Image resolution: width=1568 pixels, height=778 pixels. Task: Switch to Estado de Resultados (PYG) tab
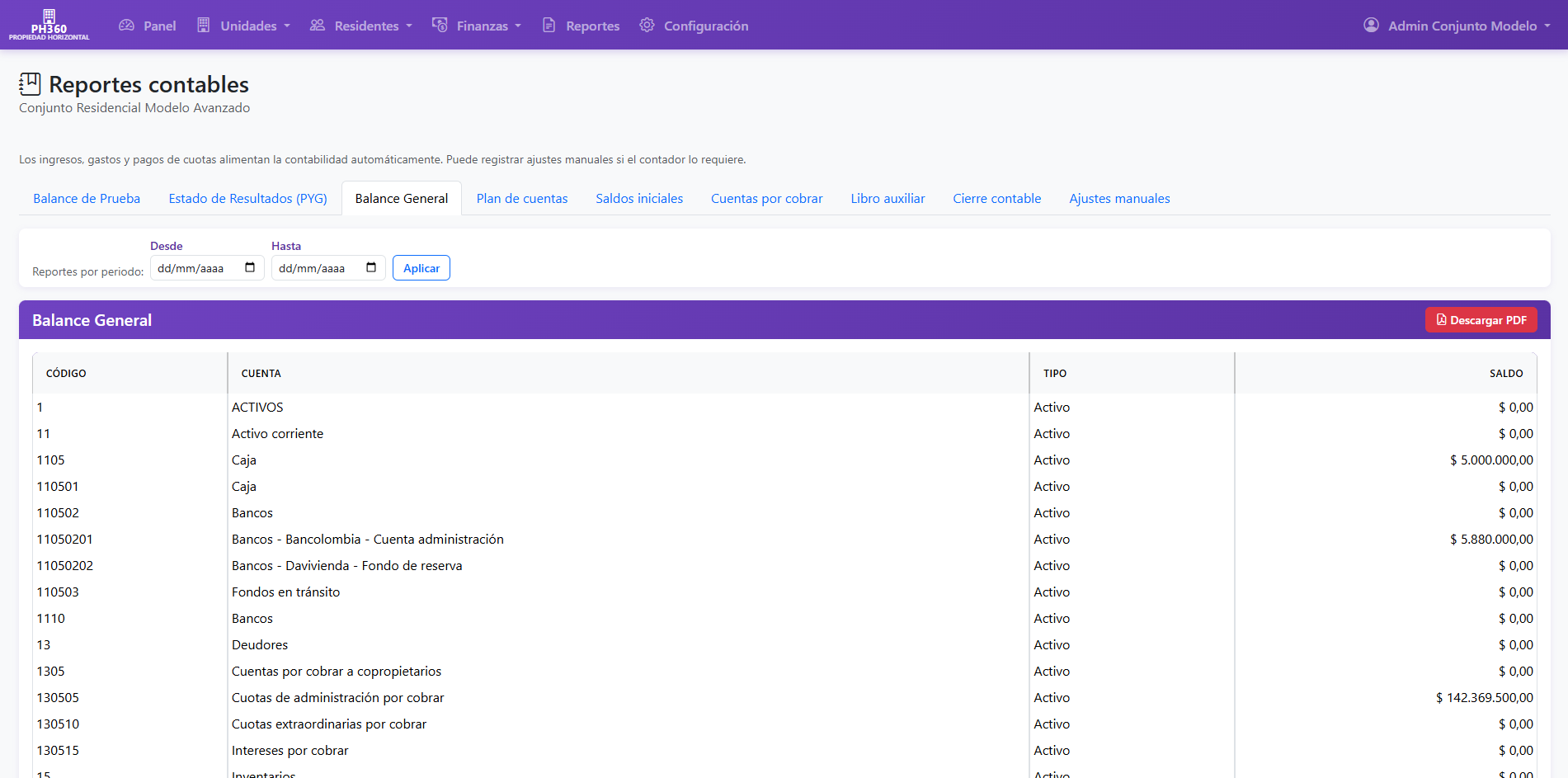point(247,198)
